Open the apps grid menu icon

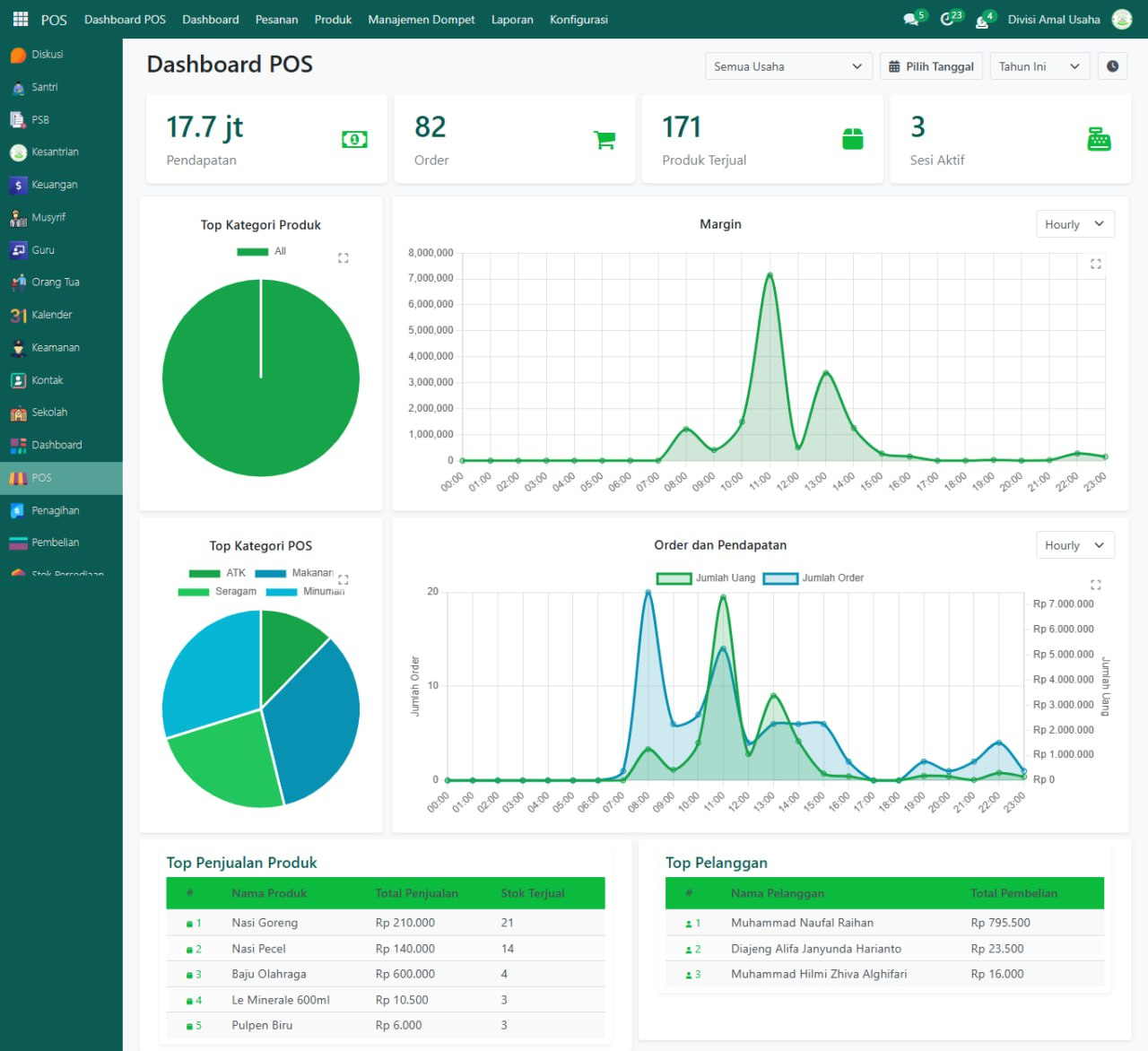point(20,19)
